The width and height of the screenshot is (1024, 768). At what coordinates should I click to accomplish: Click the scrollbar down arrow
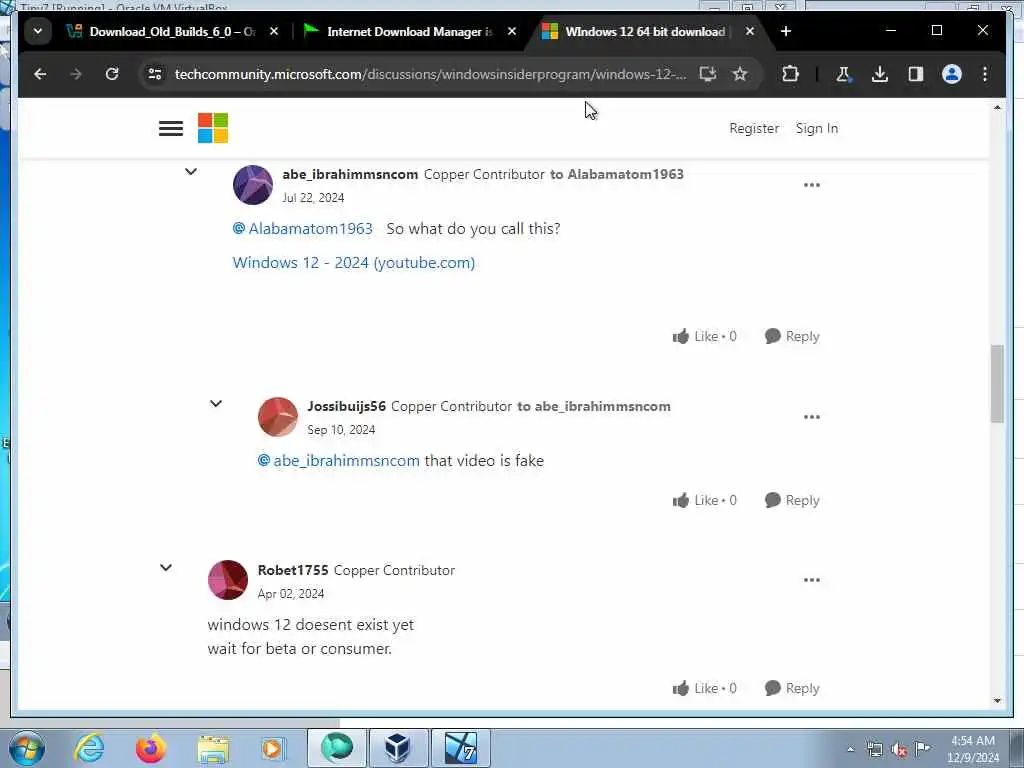[x=997, y=701]
